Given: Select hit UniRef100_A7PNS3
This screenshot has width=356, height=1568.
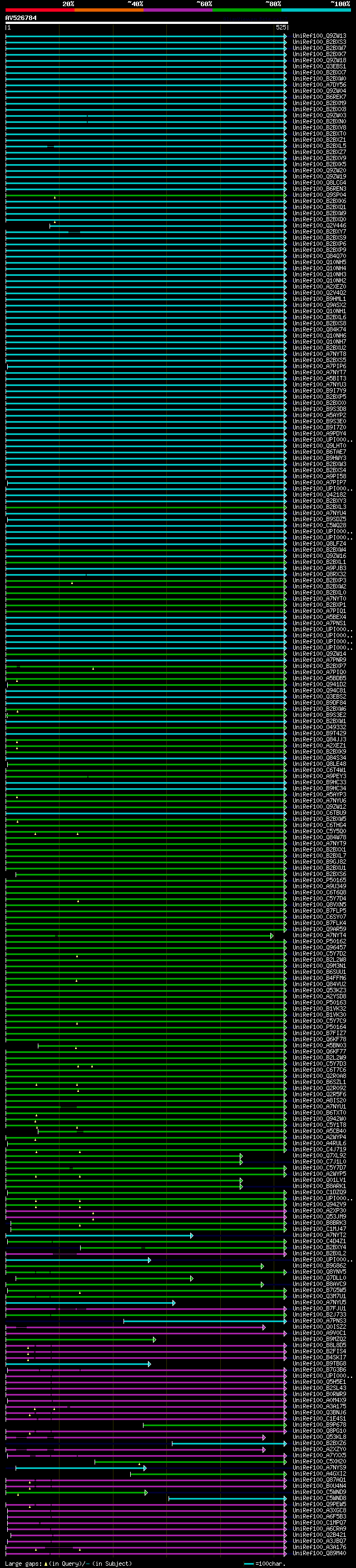Looking at the screenshot, I should coord(319,1321).
